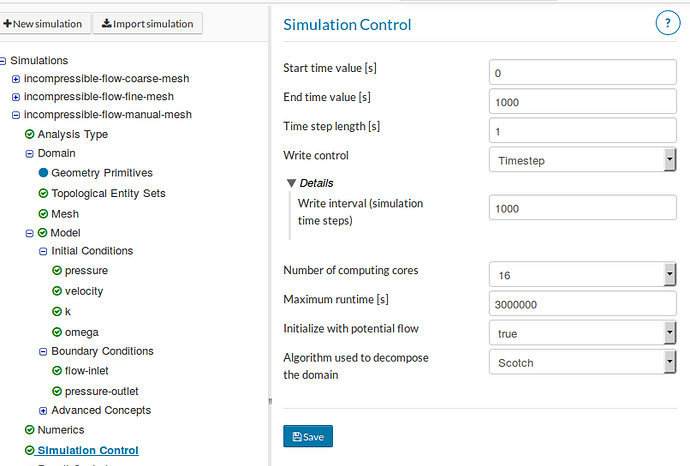This screenshot has width=690, height=466.
Task: Click the Write interval input field
Action: [583, 208]
